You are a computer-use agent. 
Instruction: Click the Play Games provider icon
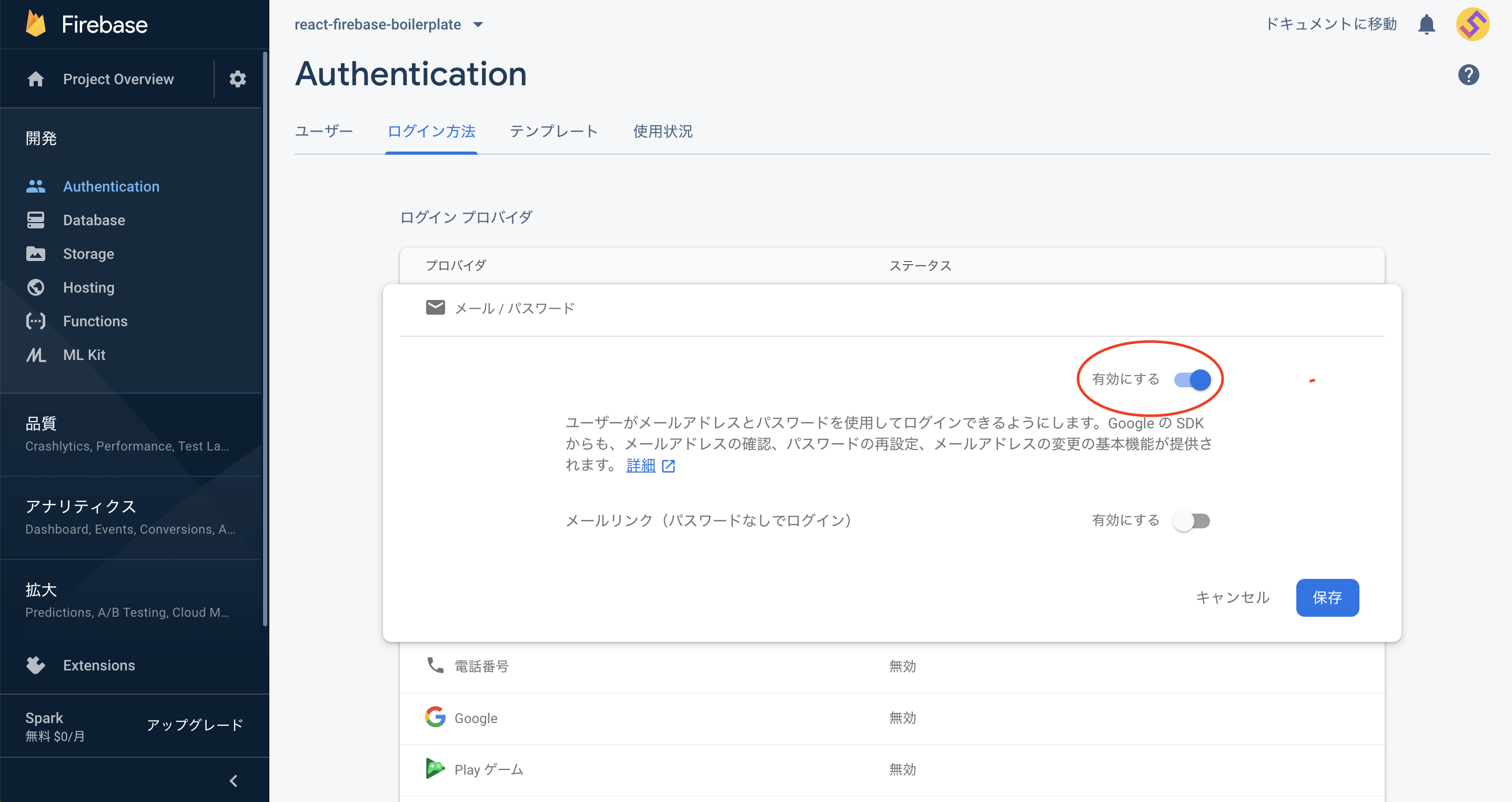click(x=436, y=768)
